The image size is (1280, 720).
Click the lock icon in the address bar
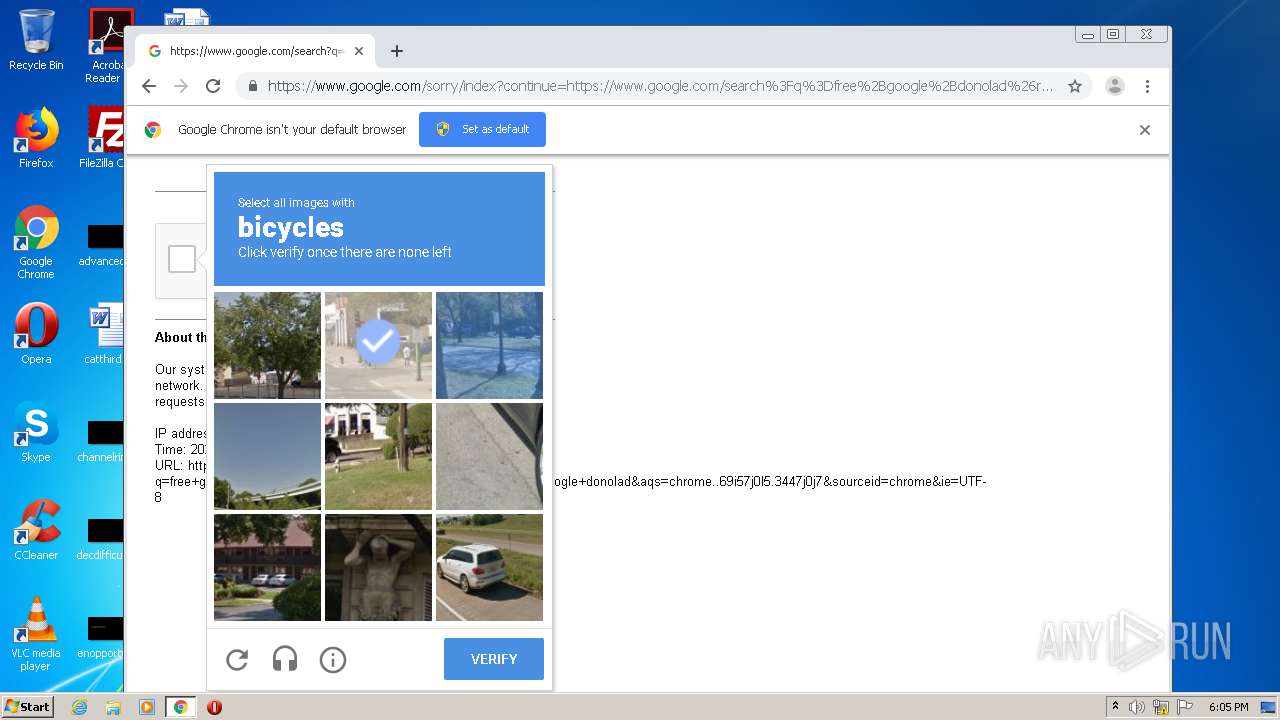pos(254,86)
